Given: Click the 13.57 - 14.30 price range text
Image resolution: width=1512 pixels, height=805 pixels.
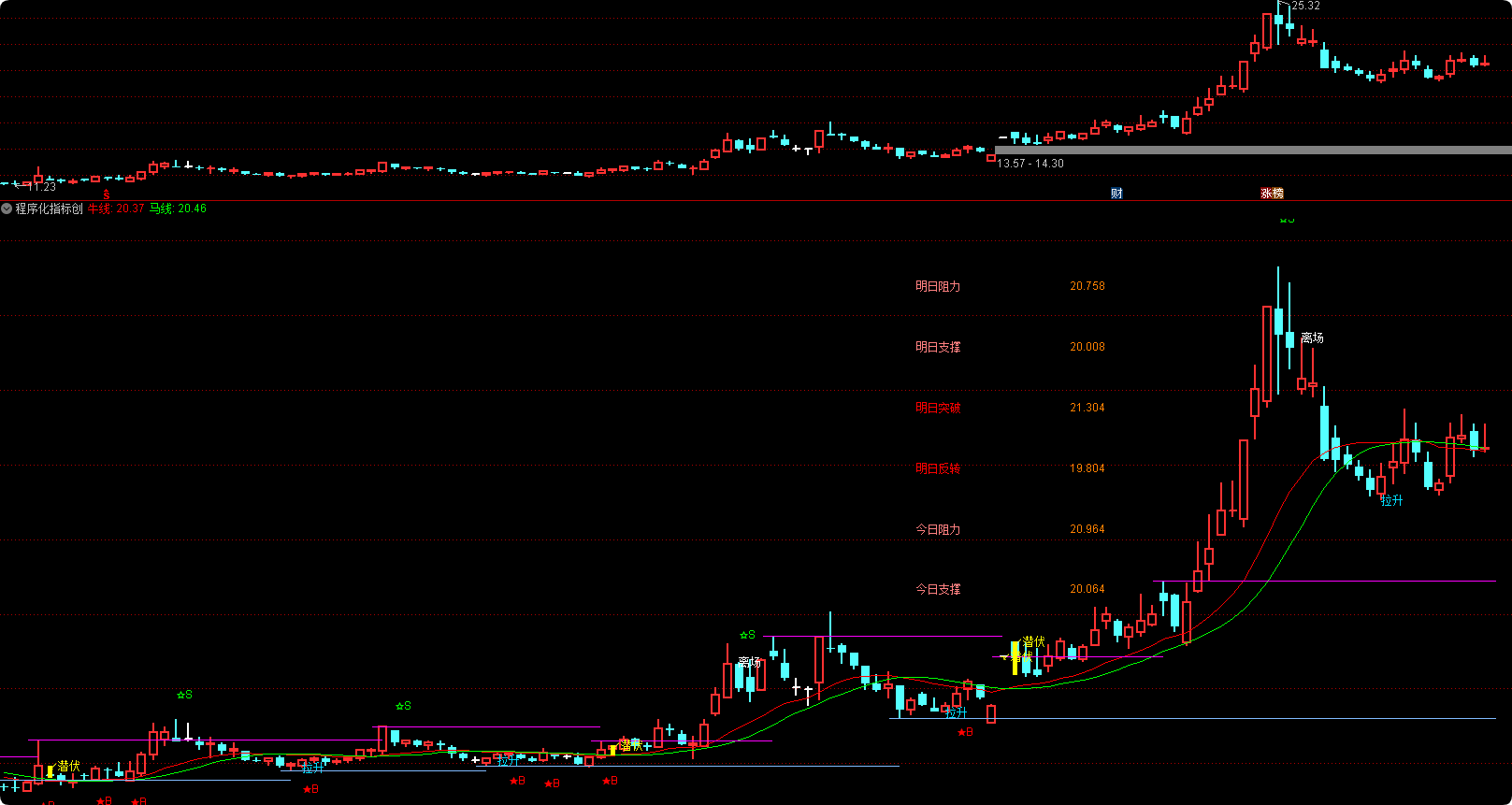Looking at the screenshot, I should (x=1030, y=164).
